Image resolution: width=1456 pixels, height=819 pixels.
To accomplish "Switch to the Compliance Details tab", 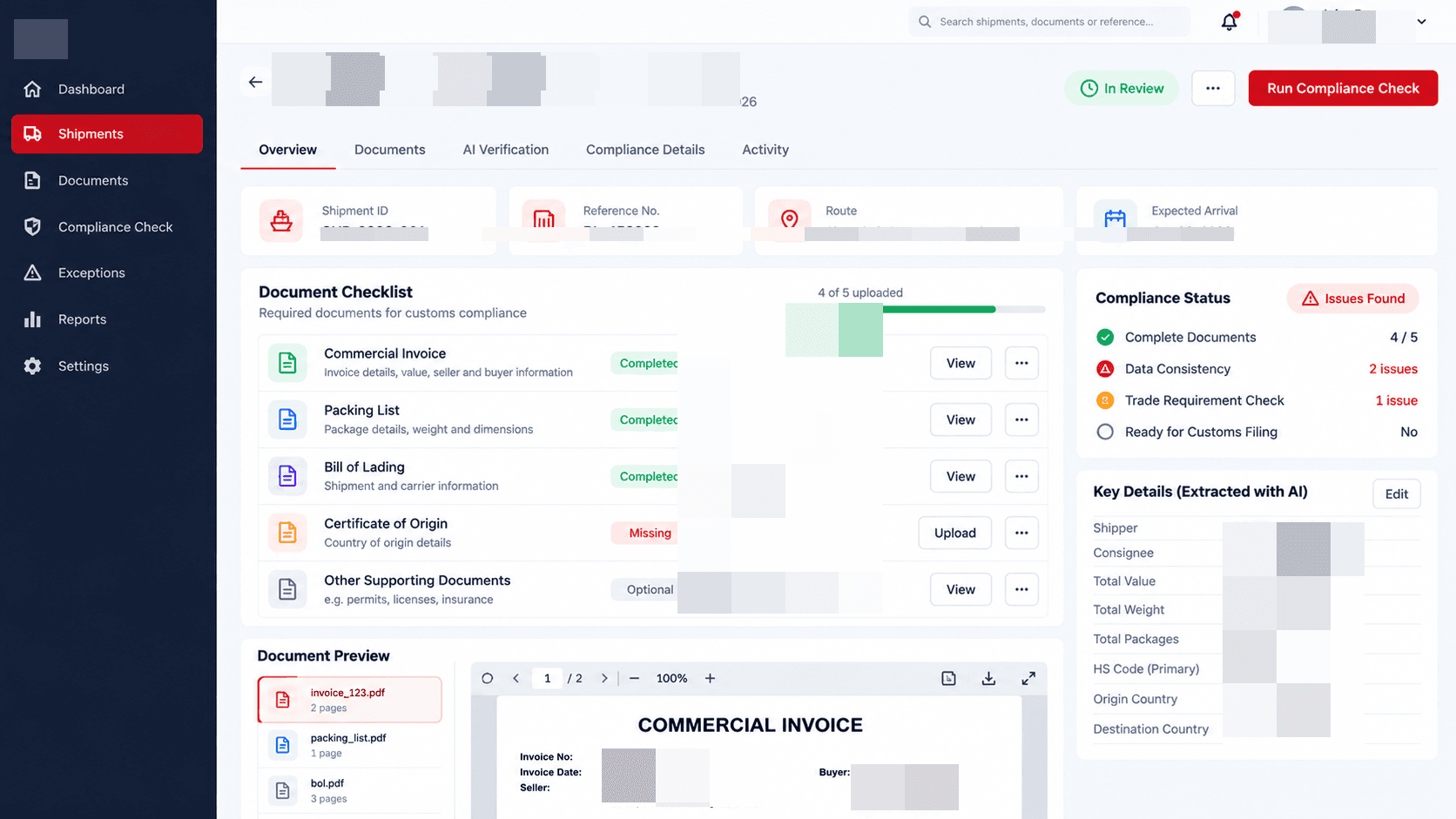I will (645, 150).
